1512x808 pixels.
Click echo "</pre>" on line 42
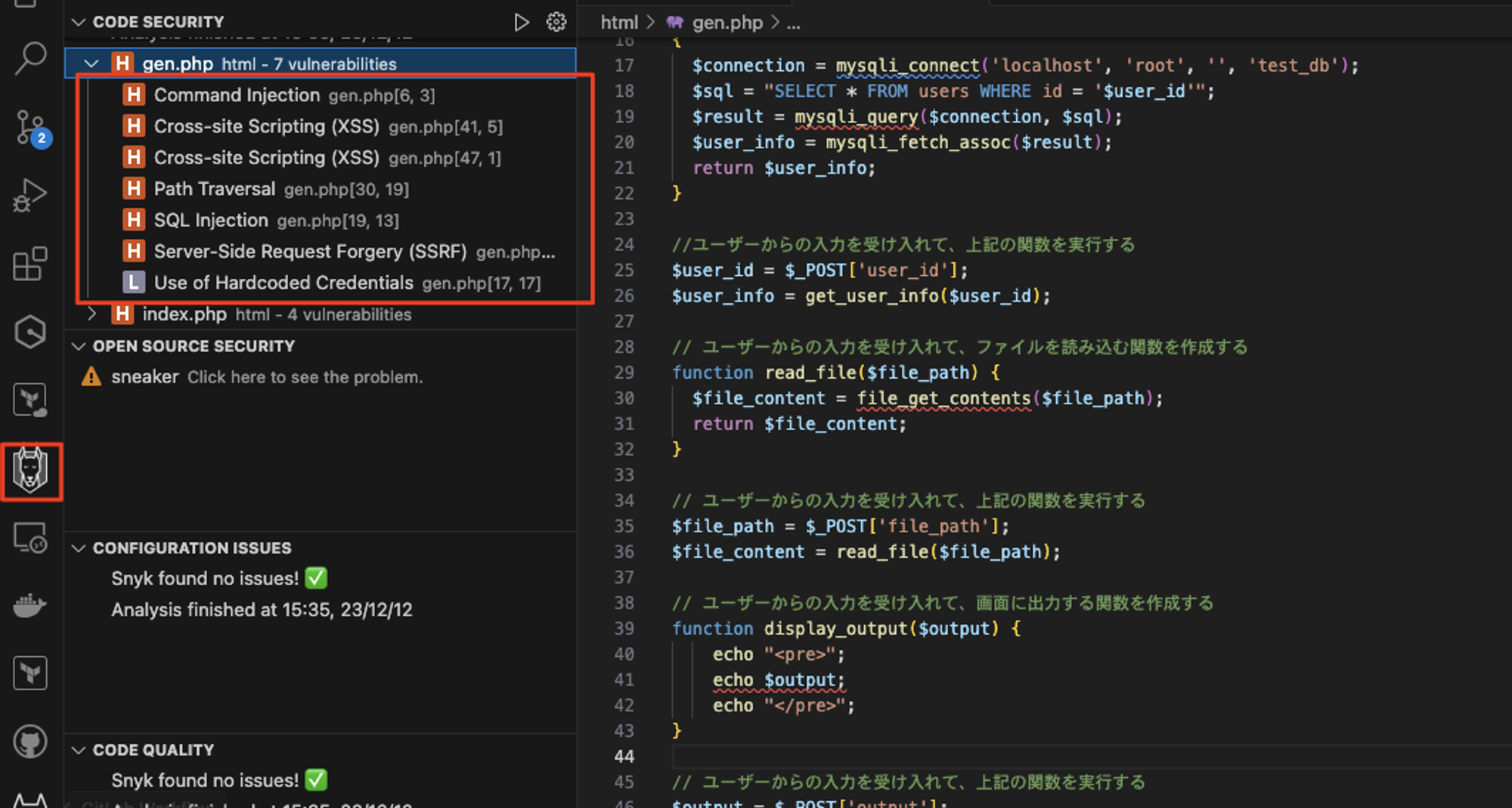pyautogui.click(x=784, y=706)
